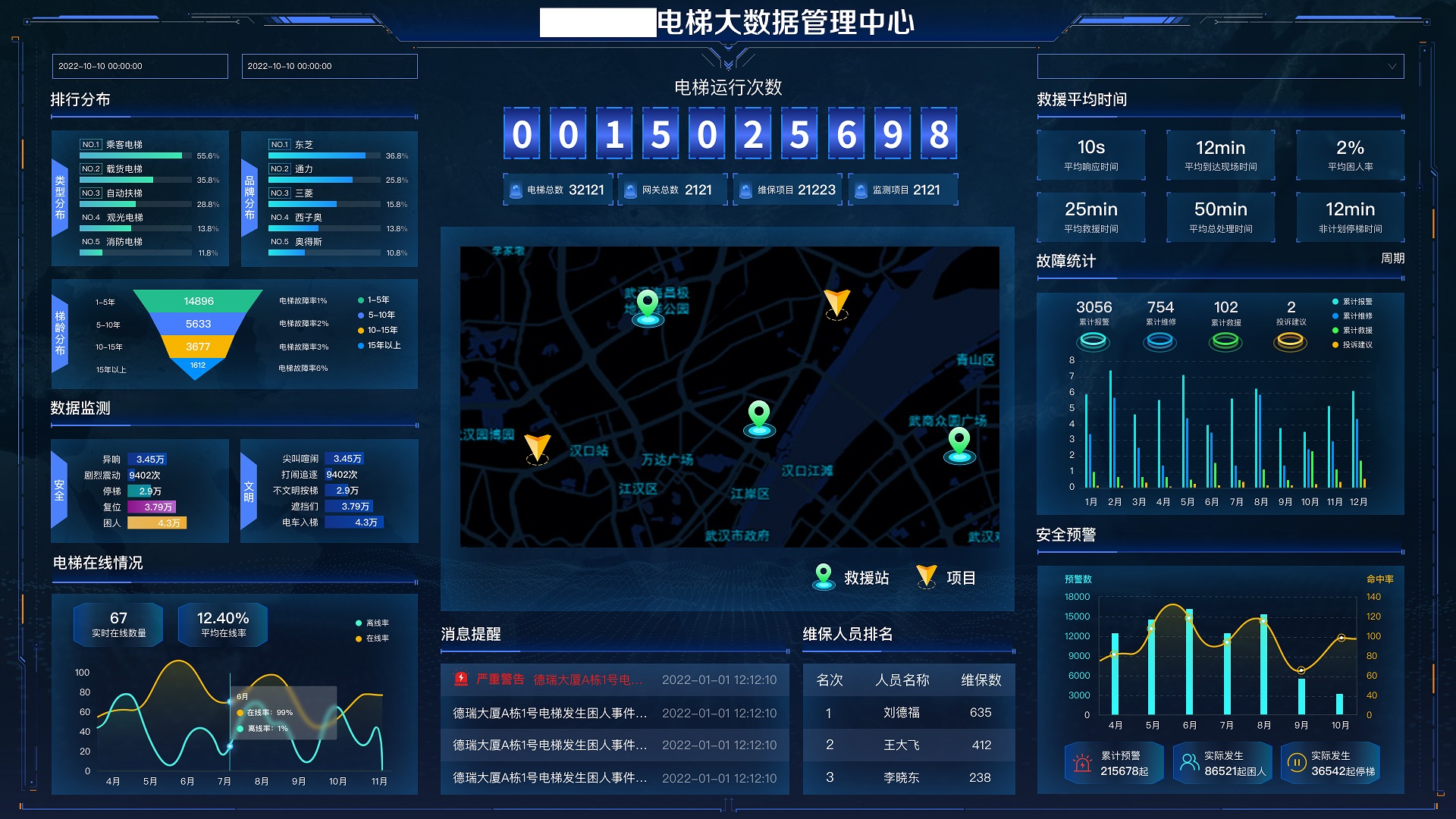Toggle 离线率 legend in online chart
Viewport: 1456px width, 819px height.
[x=372, y=623]
